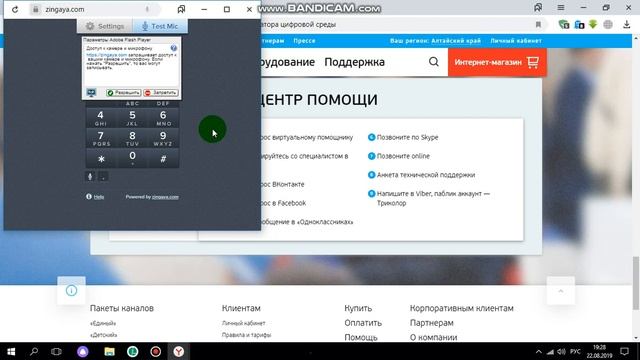Open bookmarks collection icon in main browser title bar
This screenshot has height=360, width=640.
tap(538, 8)
